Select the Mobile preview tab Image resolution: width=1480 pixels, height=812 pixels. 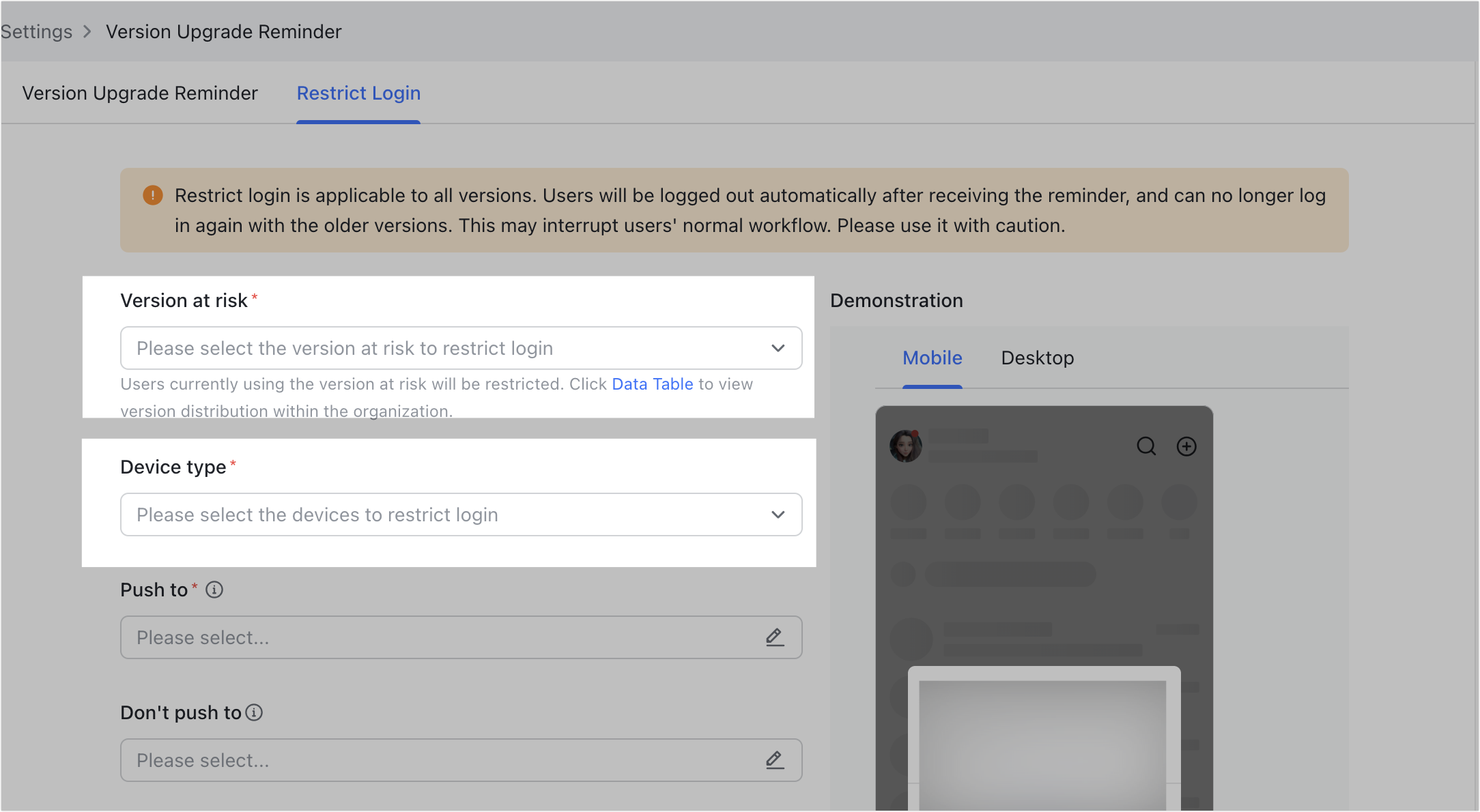click(933, 358)
